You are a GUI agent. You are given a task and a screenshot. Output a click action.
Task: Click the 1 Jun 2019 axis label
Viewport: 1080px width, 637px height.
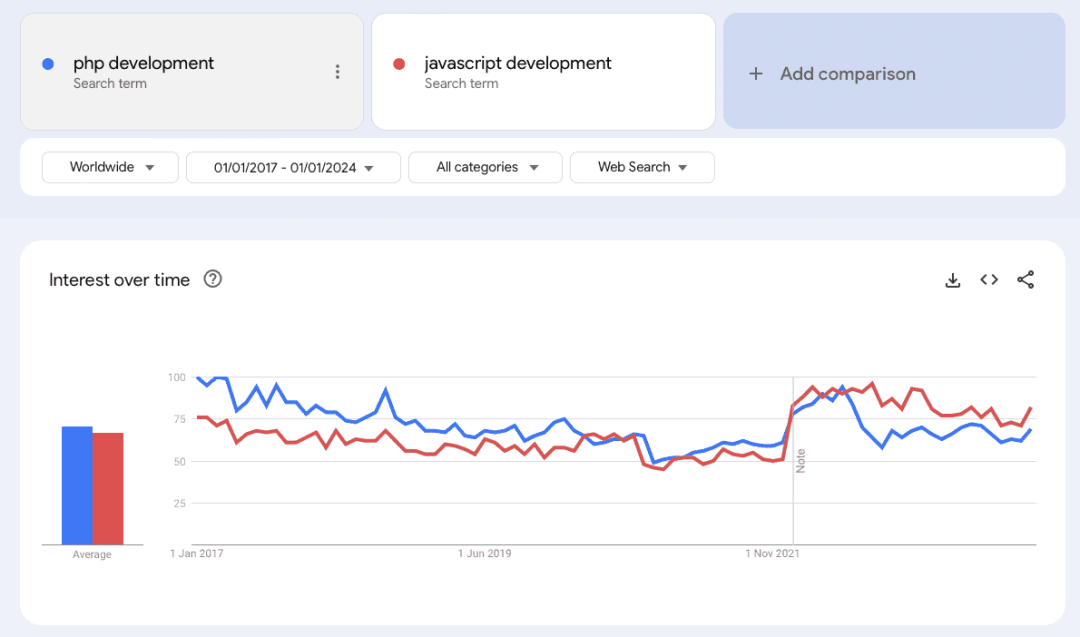pyautogui.click(x=485, y=553)
